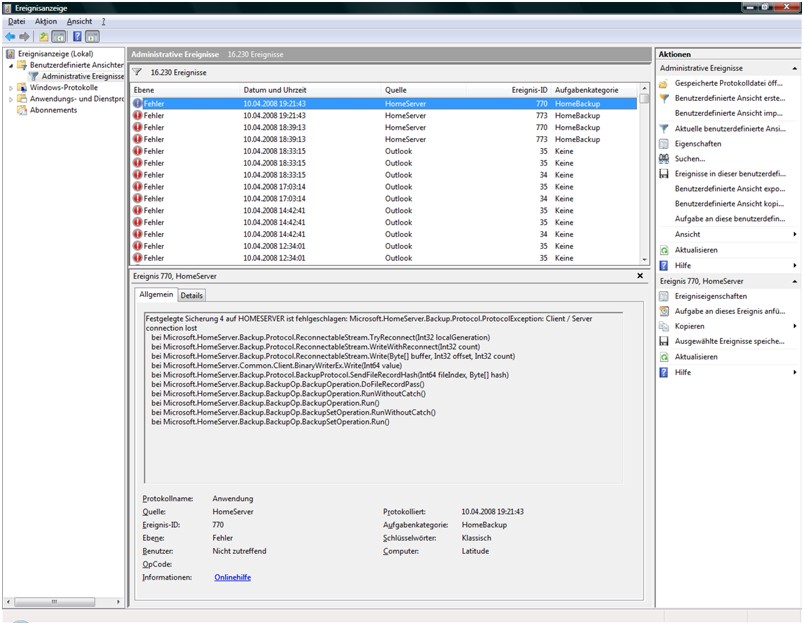
Task: Select the Outlook event ID 34 at 18:33:15
Action: [384, 175]
